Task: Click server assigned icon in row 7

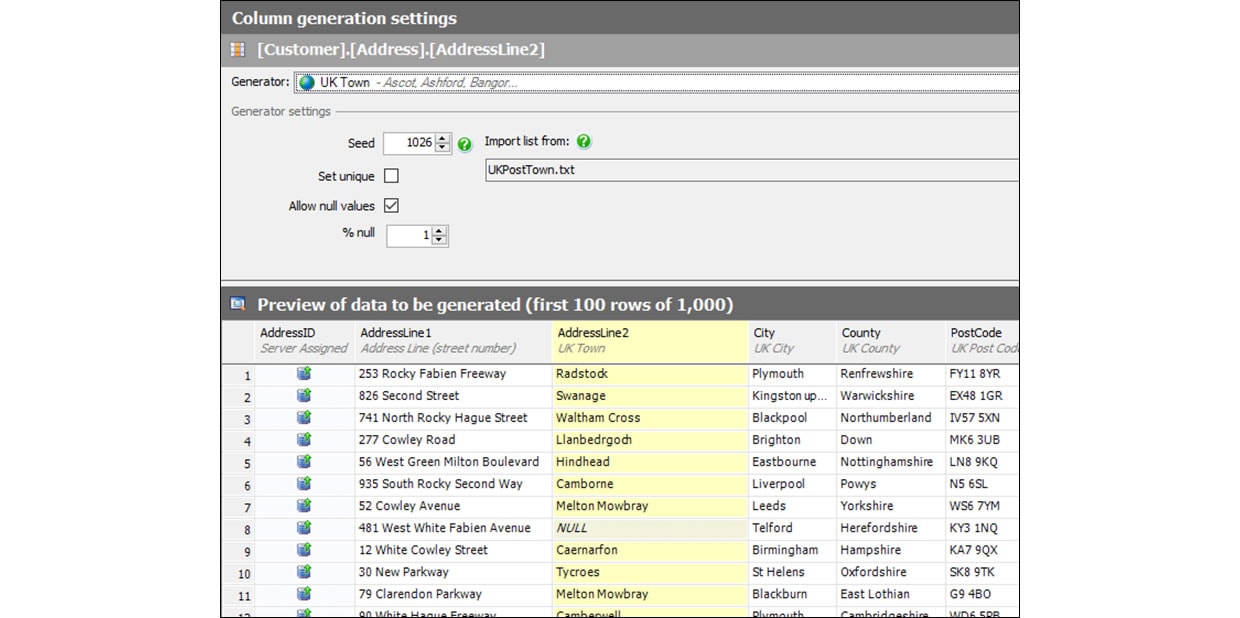Action: 304,505
